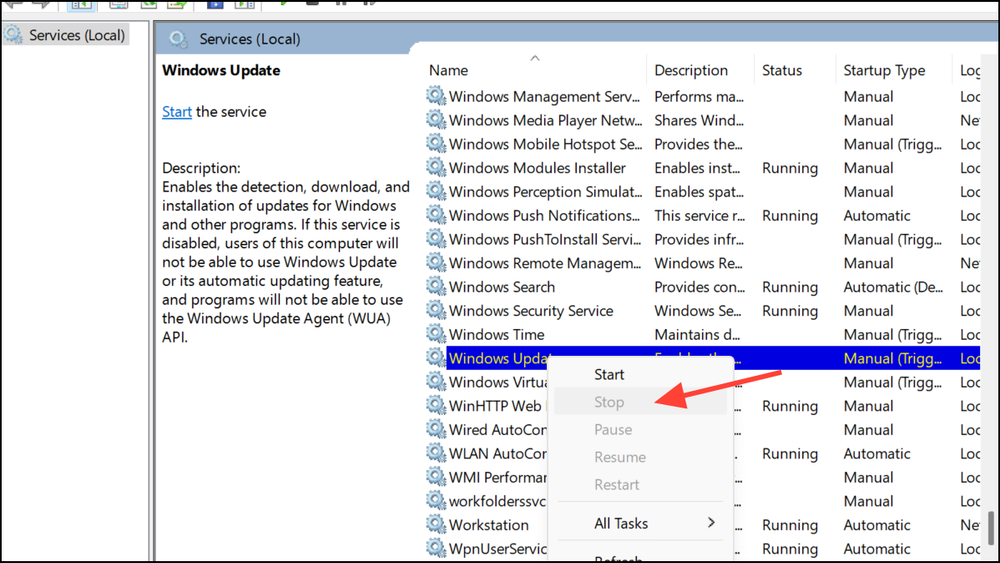
Task: Click 'Manual (Trigg...' startup type of Windows Time
Action: tap(892, 334)
